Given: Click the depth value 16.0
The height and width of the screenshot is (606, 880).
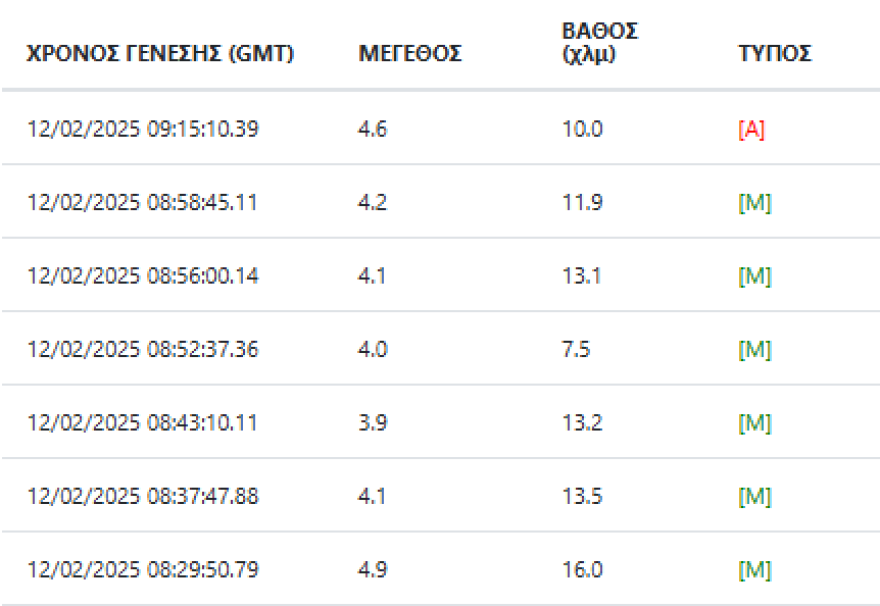Looking at the screenshot, I should (582, 570).
